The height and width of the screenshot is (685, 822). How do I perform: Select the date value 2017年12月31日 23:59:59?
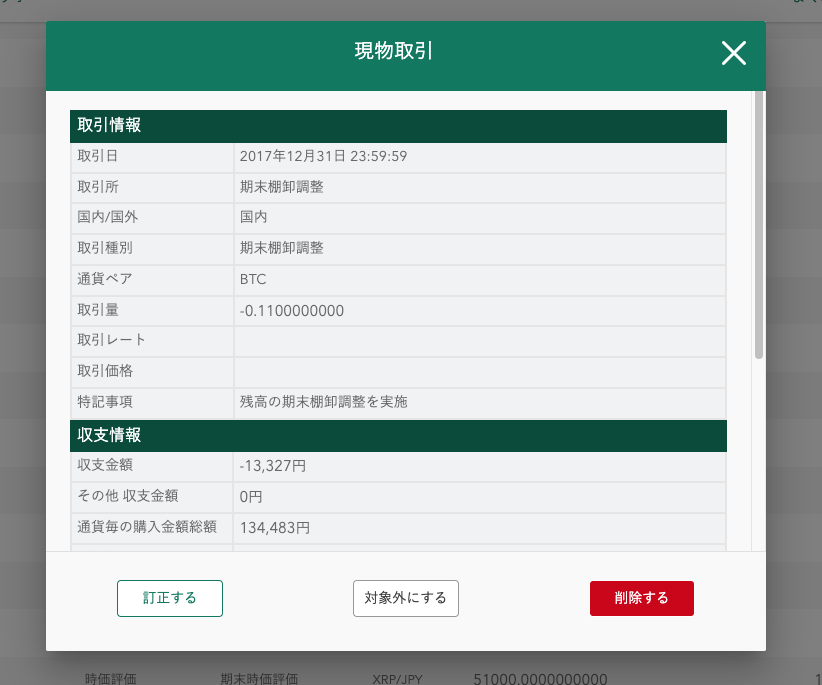(323, 156)
